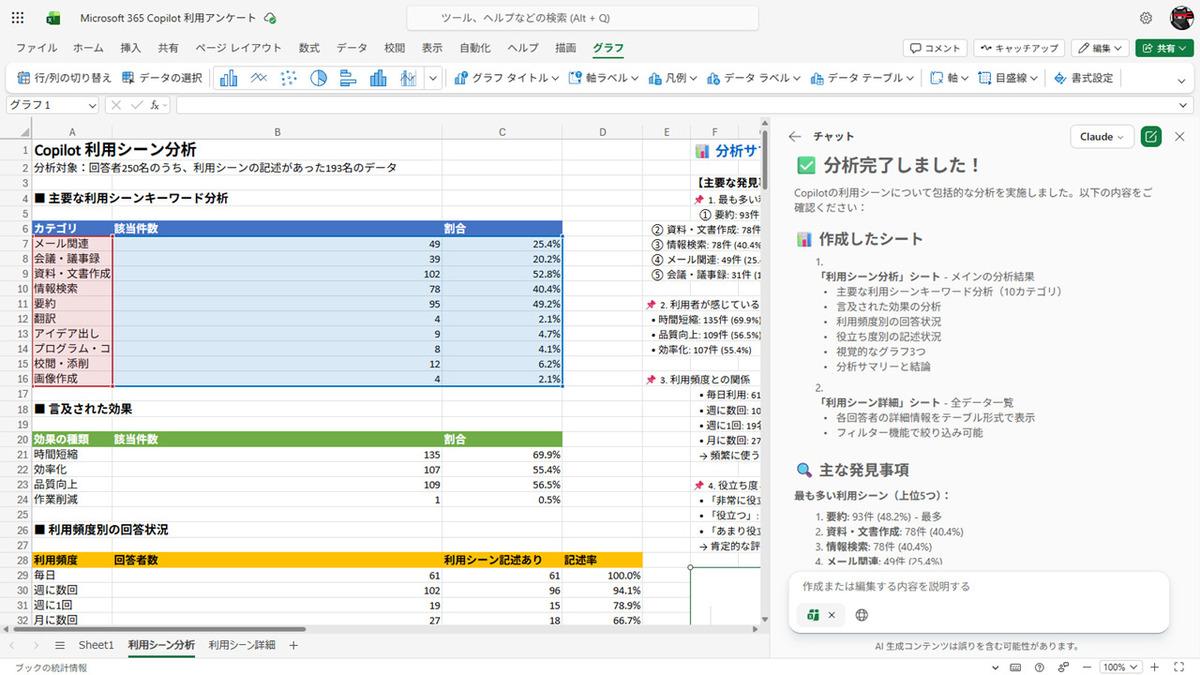Switch to the 利用シーン詳細 sheet tab
The image size is (1200, 675).
(242, 645)
